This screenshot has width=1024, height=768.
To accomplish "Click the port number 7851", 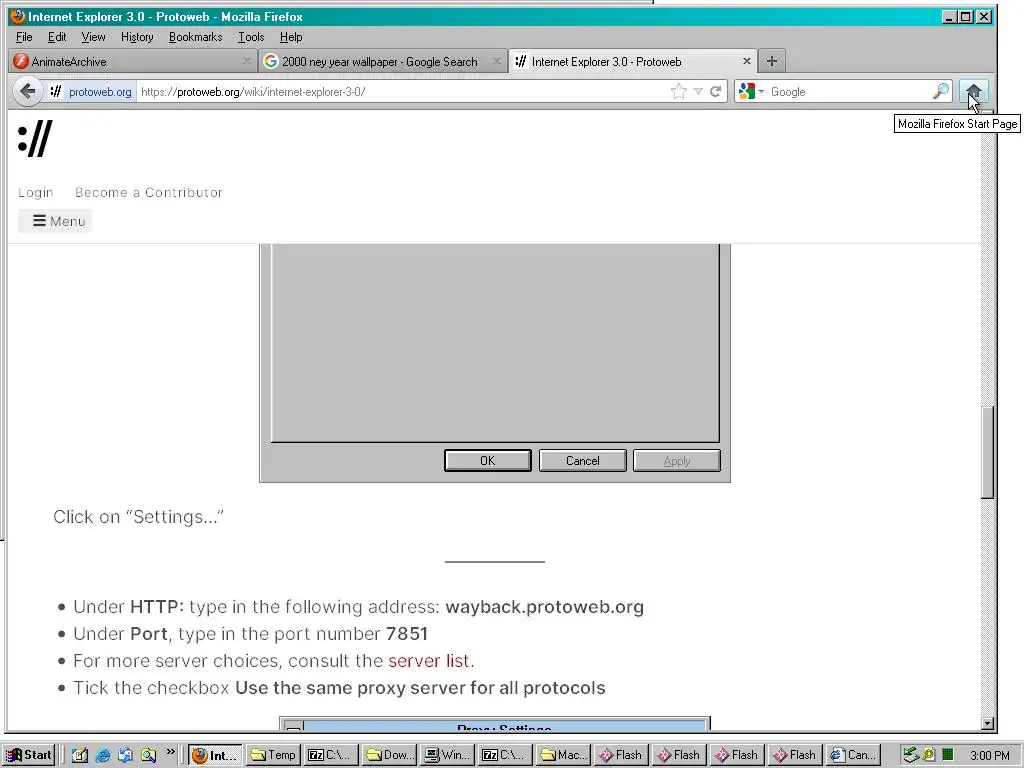I will (407, 633).
